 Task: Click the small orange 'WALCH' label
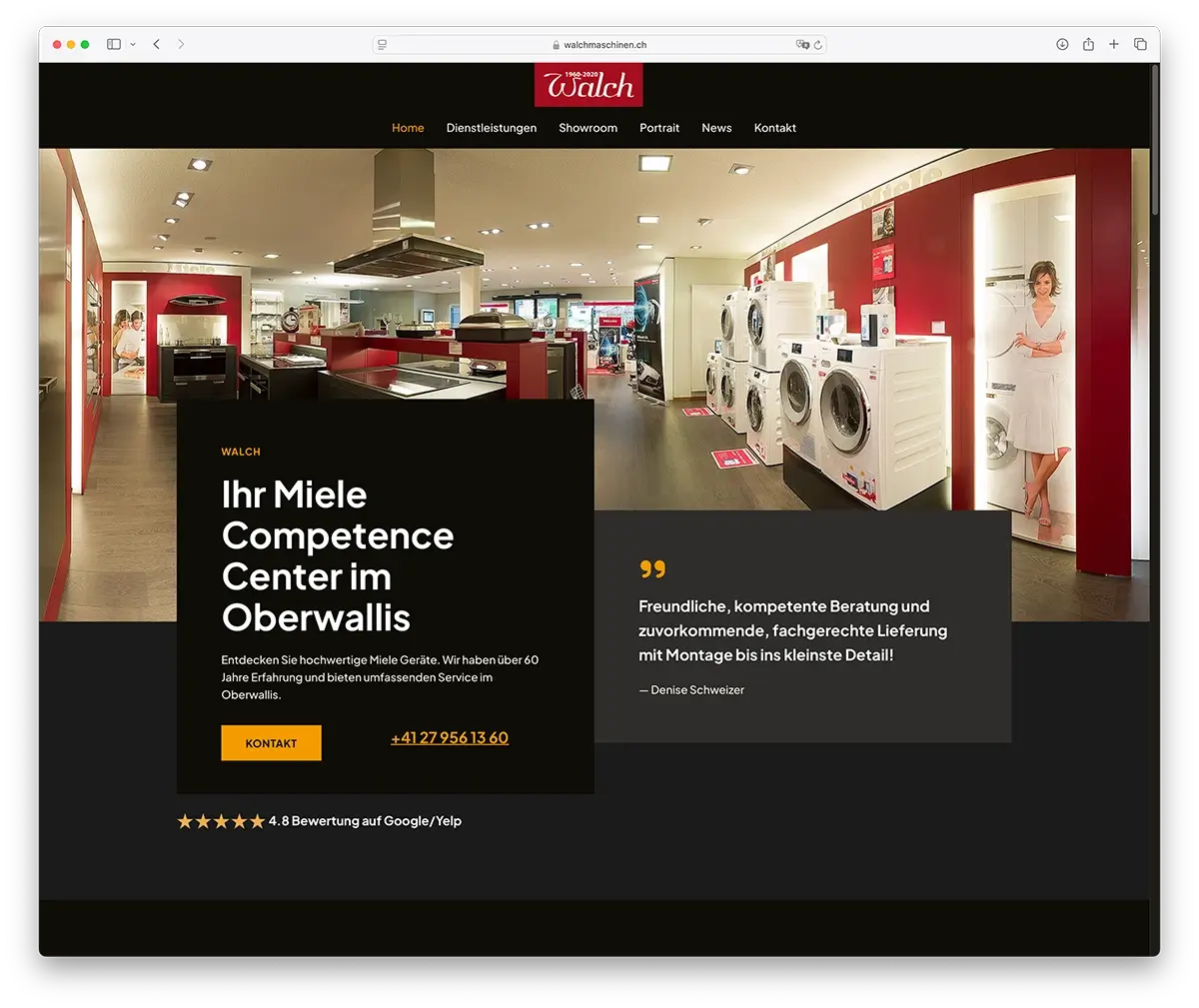coord(241,453)
